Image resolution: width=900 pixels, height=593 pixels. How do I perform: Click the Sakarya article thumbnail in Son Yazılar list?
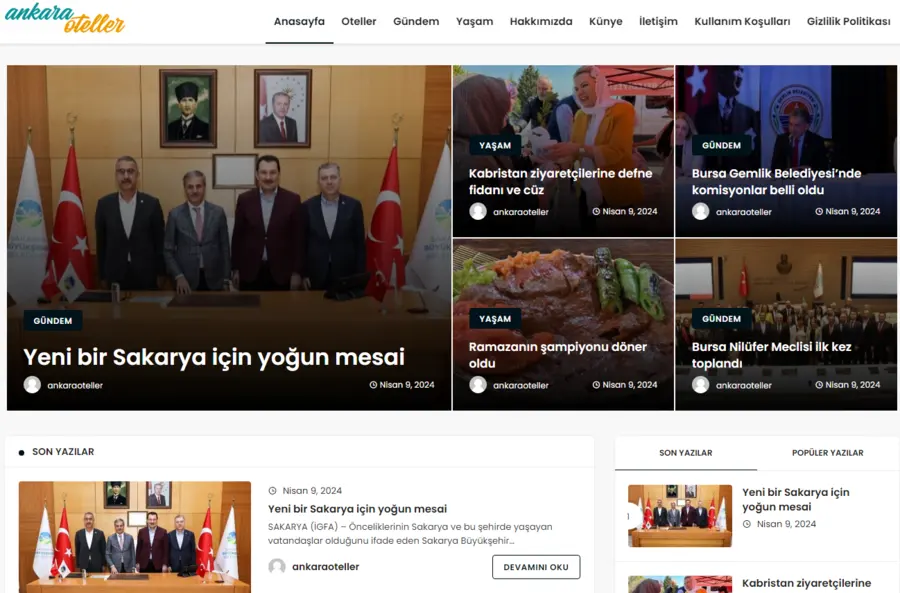[x=135, y=537]
